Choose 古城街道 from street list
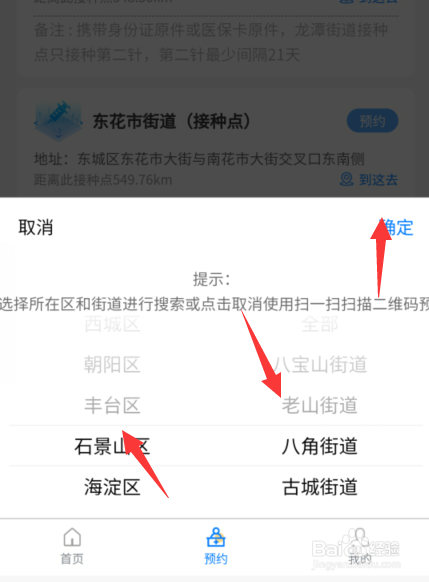 click(x=320, y=487)
